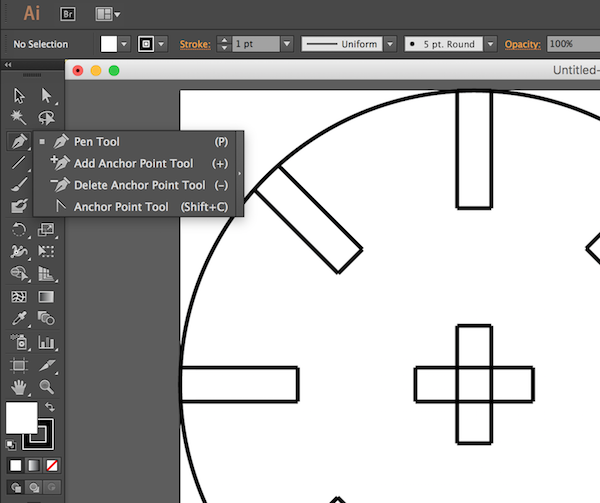Screen dimensions: 600x503
Task: Open the Uniform width profile dropdown
Action: pyautogui.click(x=390, y=44)
